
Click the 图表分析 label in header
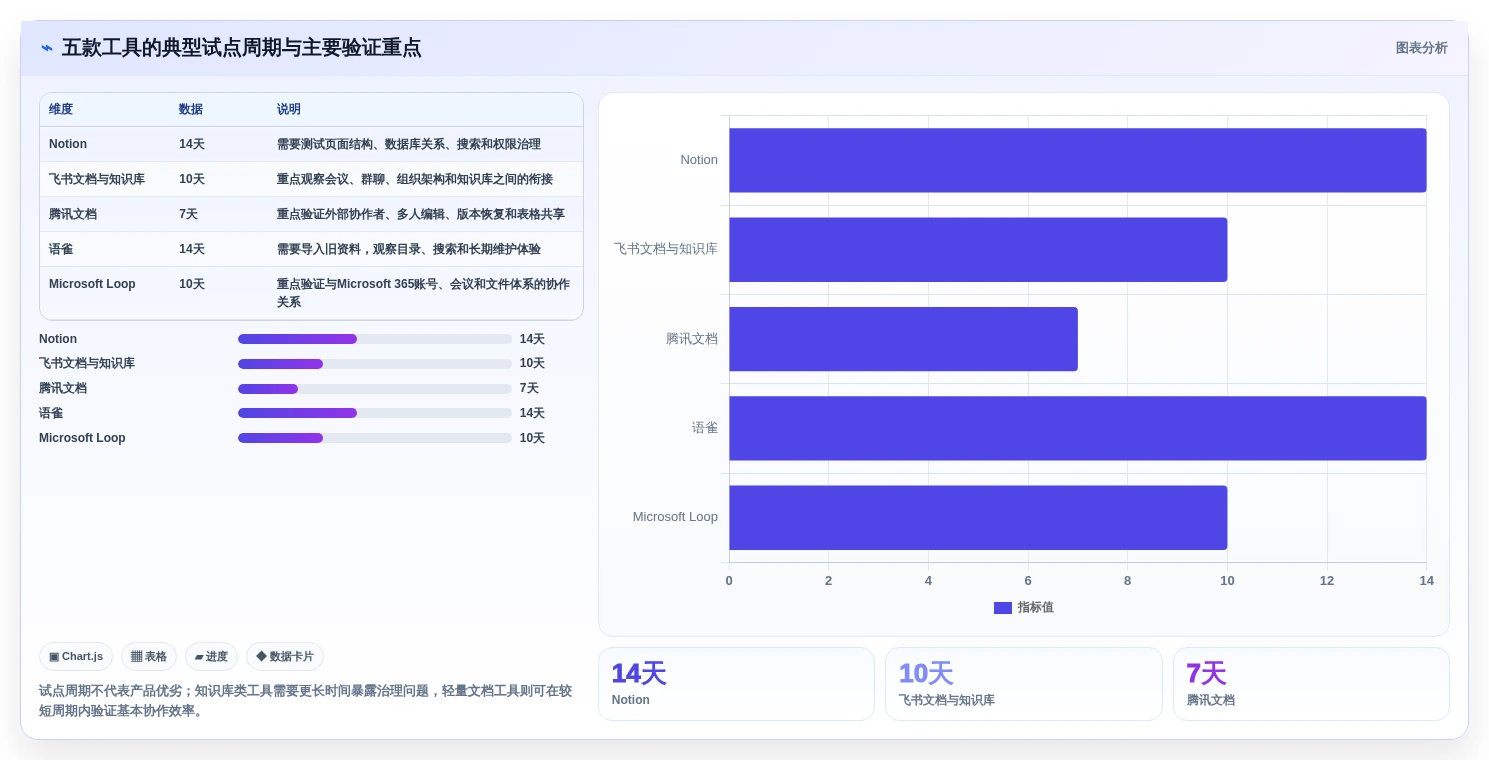pos(1421,48)
